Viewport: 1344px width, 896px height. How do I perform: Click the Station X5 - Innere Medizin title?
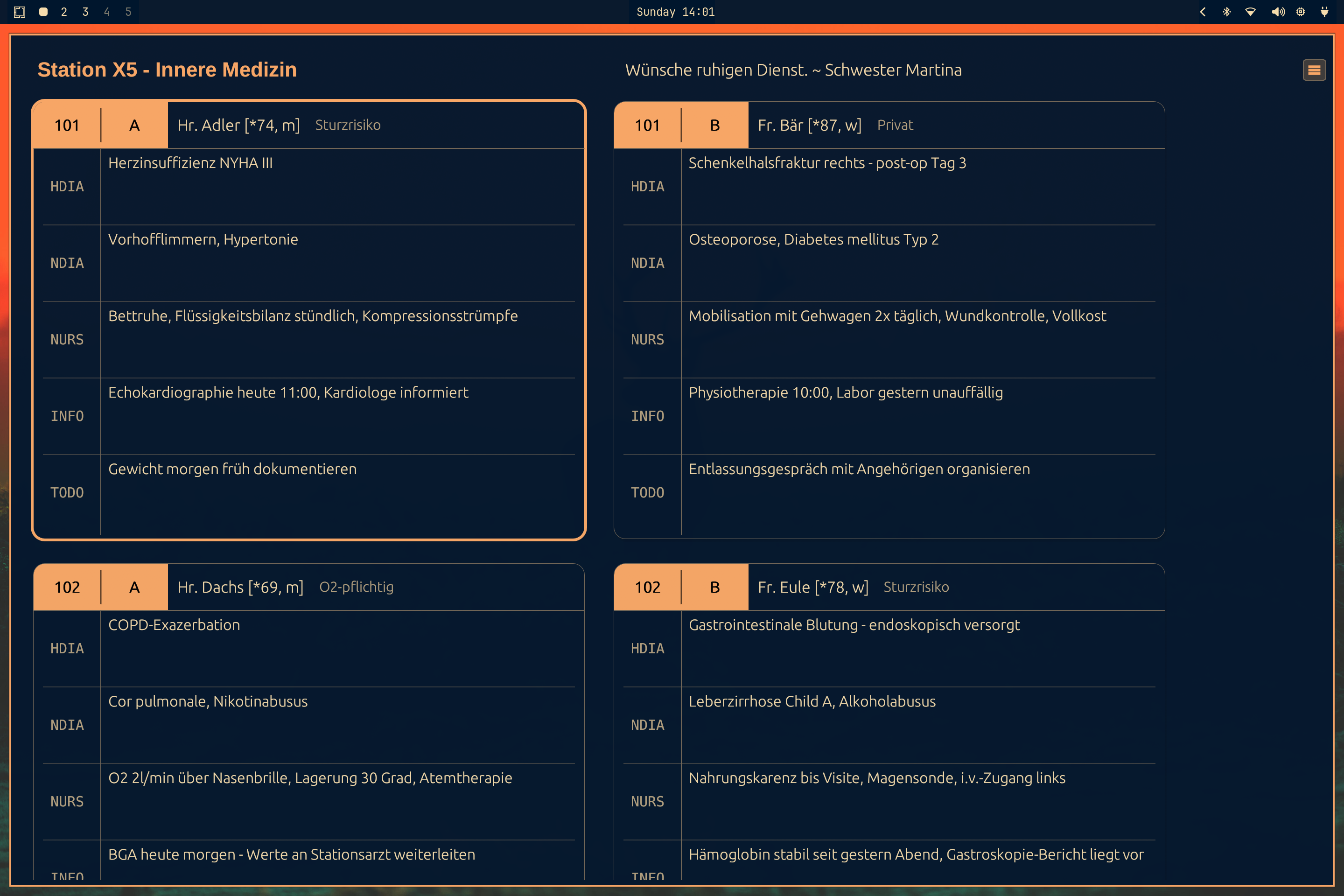[x=167, y=70]
